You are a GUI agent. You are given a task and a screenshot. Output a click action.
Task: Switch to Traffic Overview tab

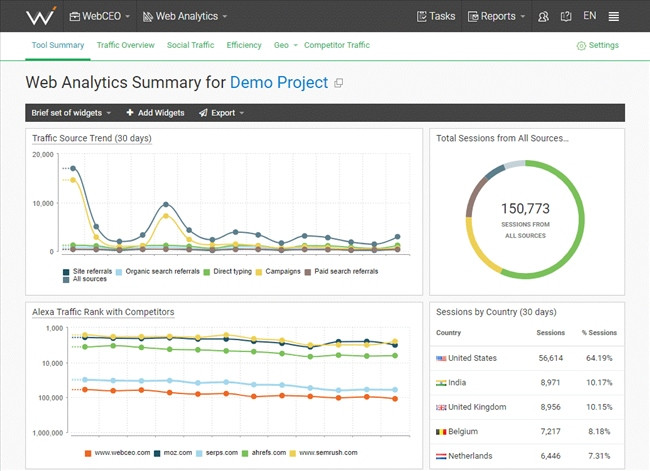[126, 45]
